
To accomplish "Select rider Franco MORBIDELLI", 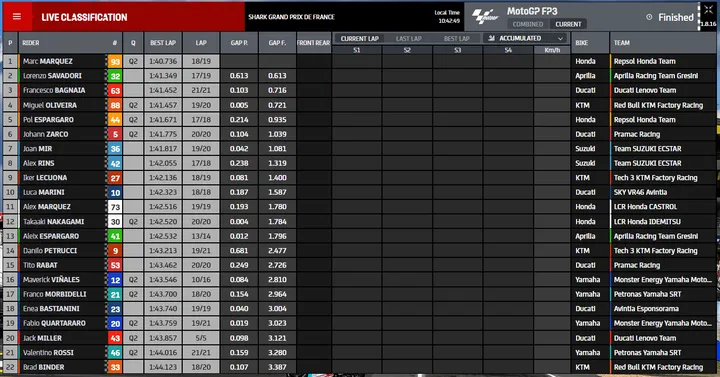I will (x=55, y=294).
